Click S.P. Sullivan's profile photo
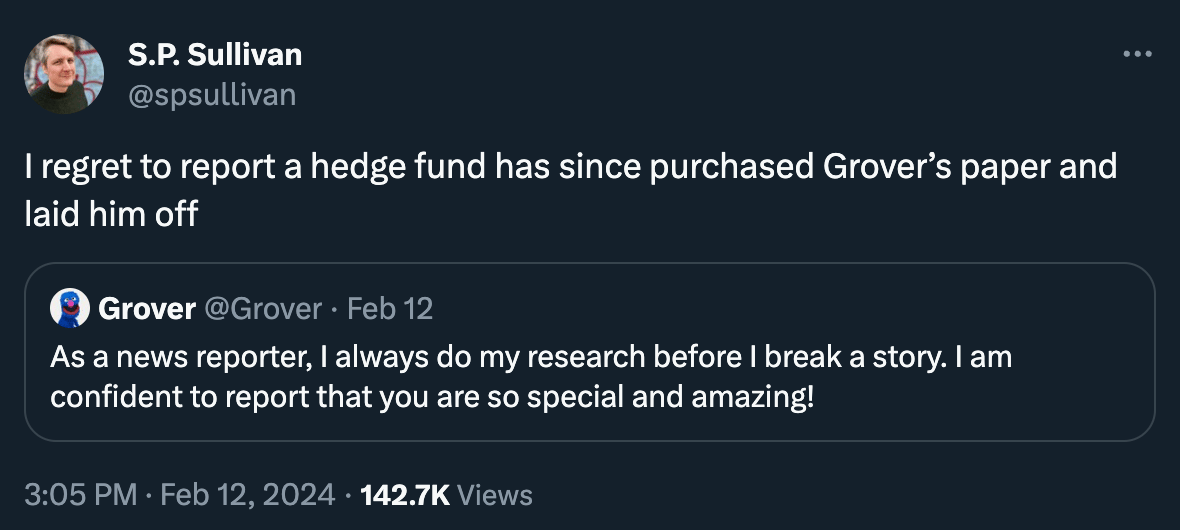The height and width of the screenshot is (530, 1180). [64, 74]
